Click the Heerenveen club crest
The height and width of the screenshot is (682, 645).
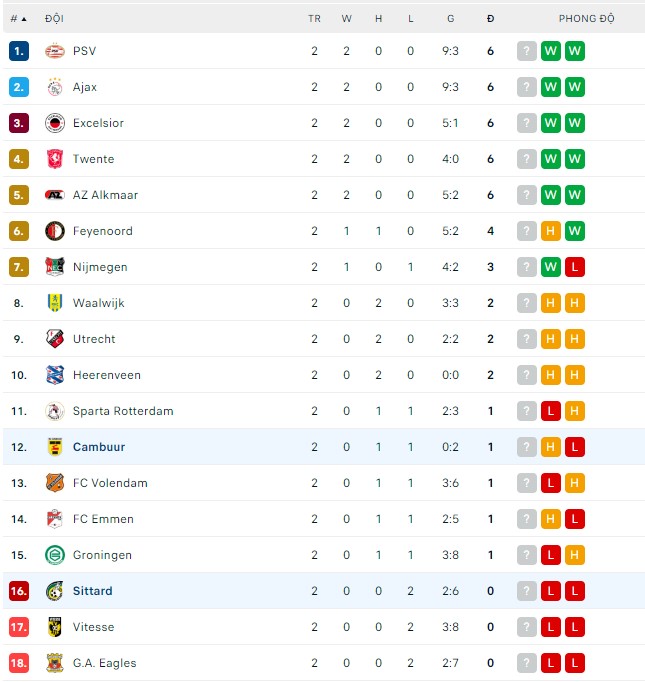pos(55,375)
